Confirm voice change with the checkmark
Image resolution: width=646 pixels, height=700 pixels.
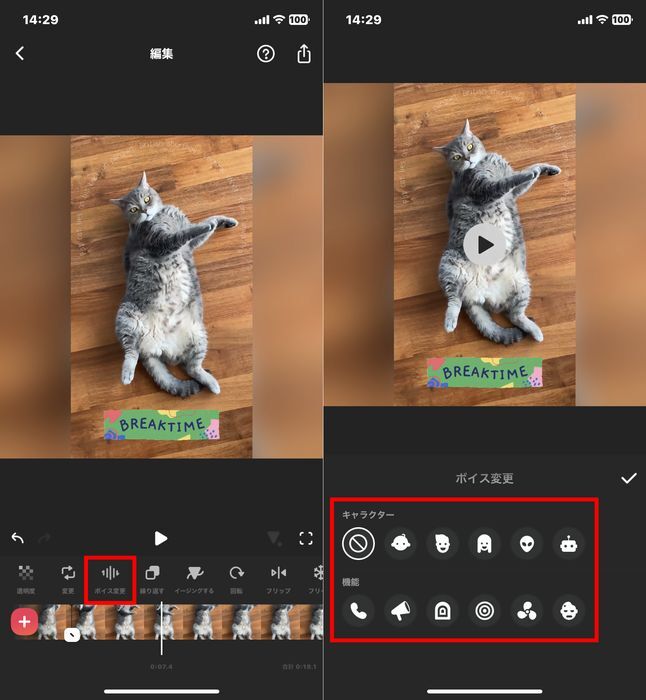(628, 478)
